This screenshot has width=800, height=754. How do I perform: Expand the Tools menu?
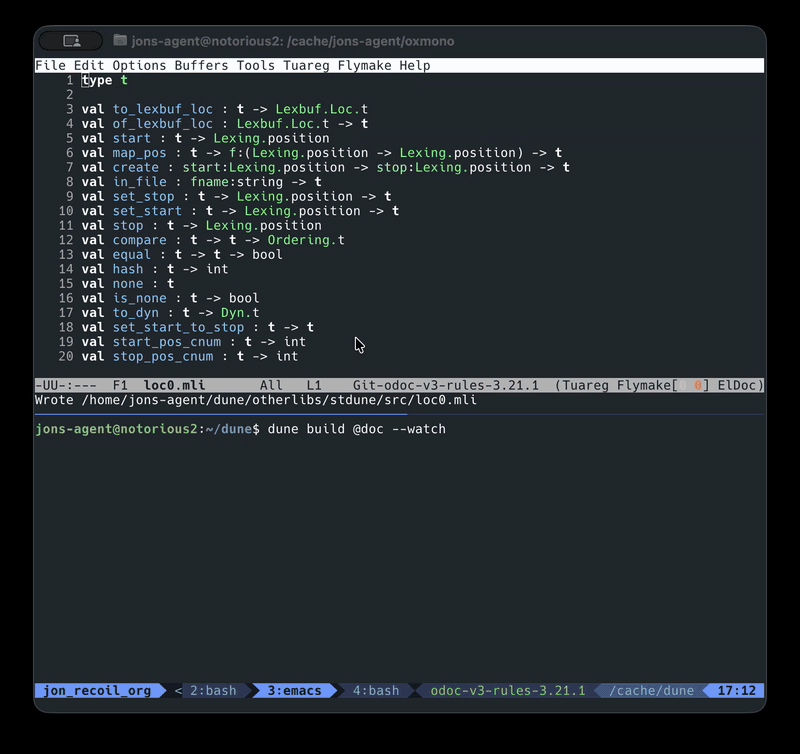click(x=256, y=66)
